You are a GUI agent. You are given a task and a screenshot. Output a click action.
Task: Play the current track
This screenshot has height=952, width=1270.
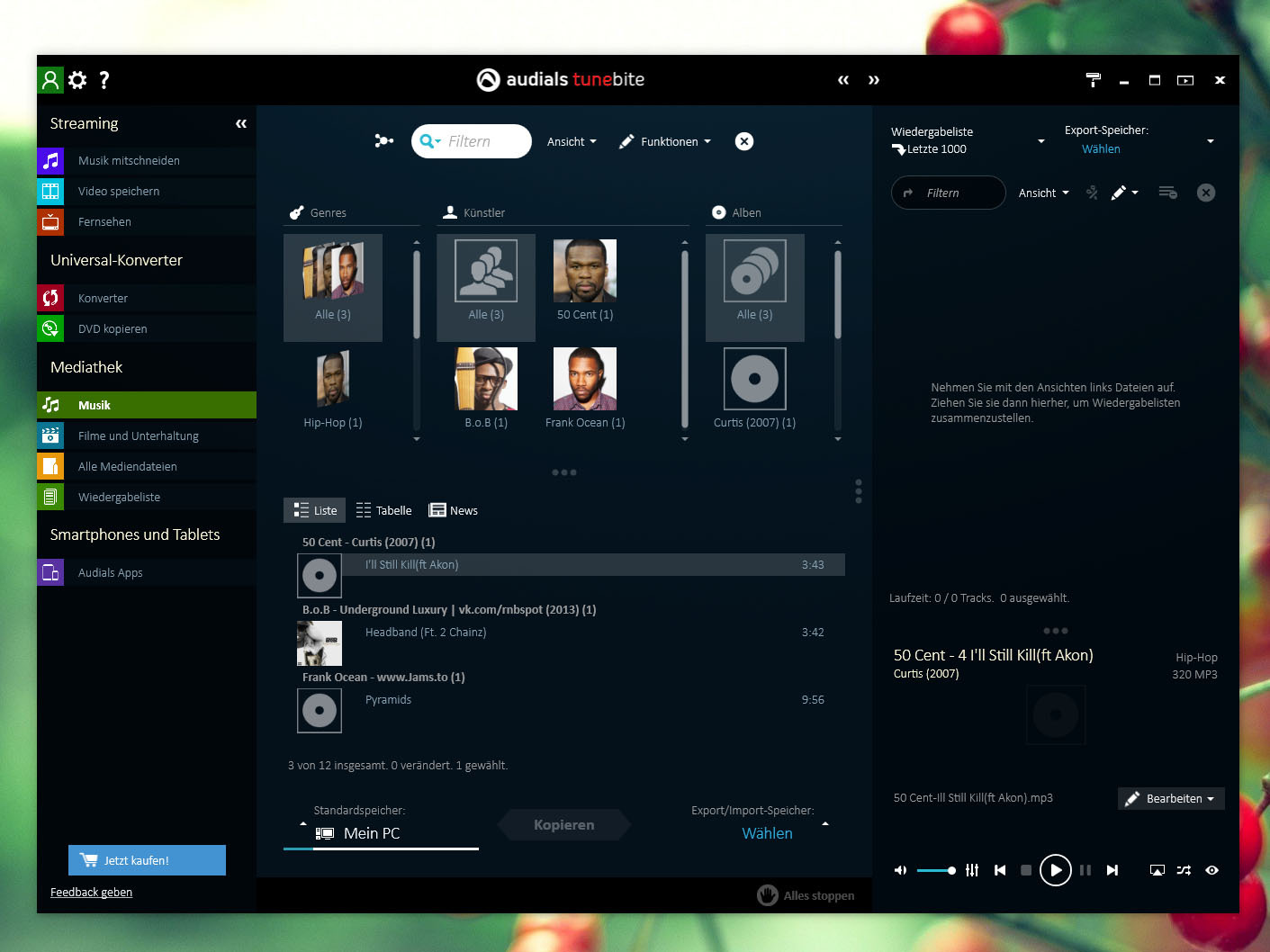coord(1056,870)
